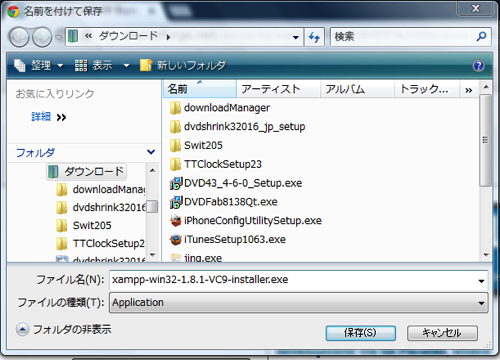Click the folder tree scroll up arrow

pos(152,170)
